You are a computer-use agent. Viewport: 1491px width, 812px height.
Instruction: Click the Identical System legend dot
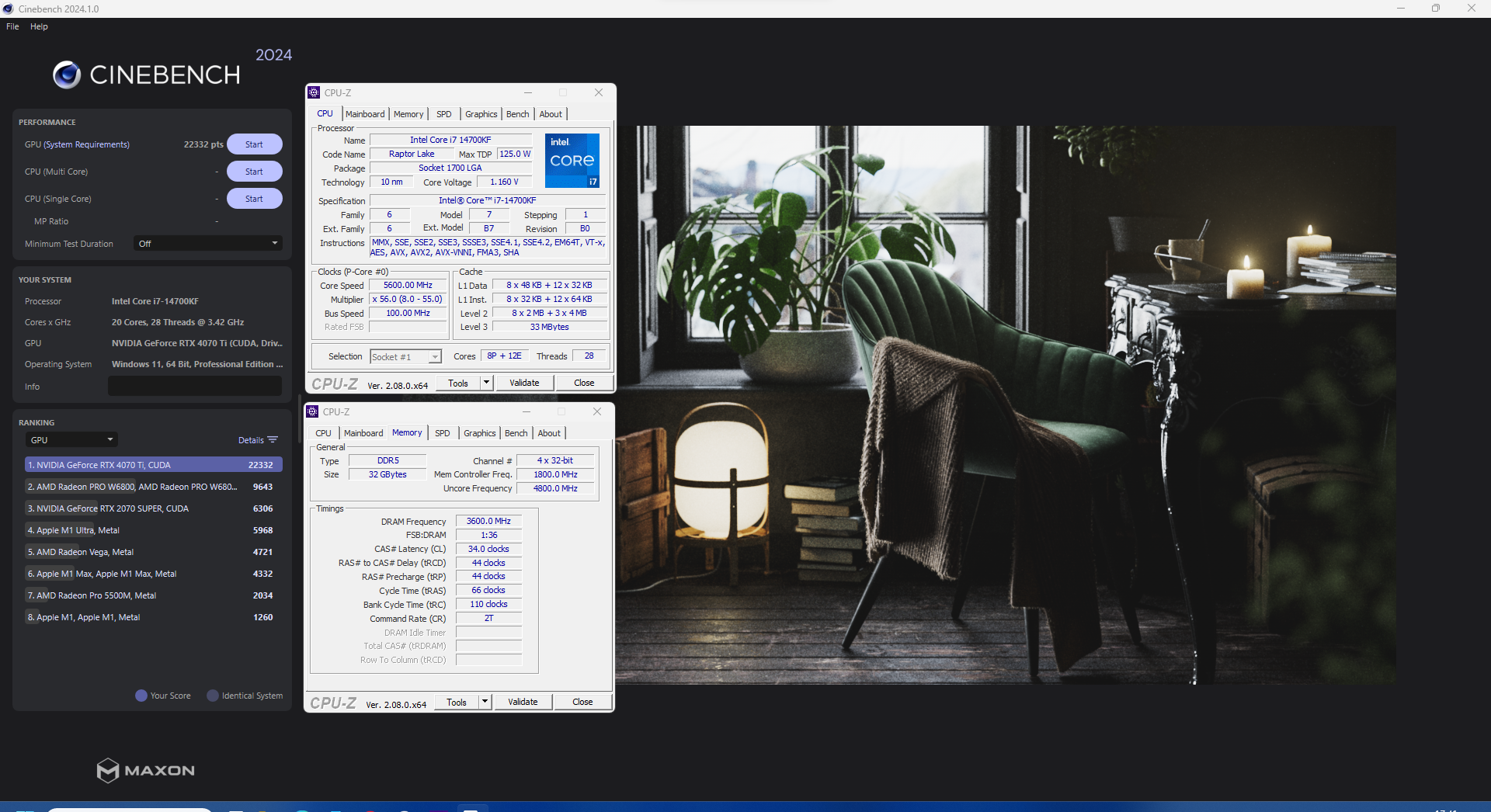click(x=213, y=696)
